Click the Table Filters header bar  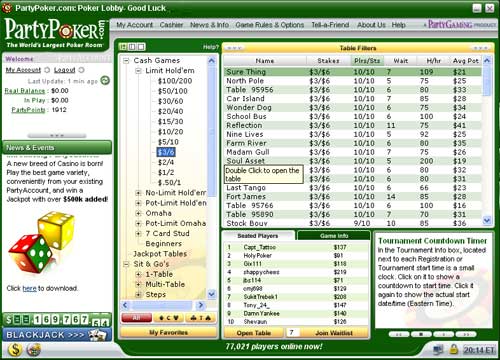(358, 48)
